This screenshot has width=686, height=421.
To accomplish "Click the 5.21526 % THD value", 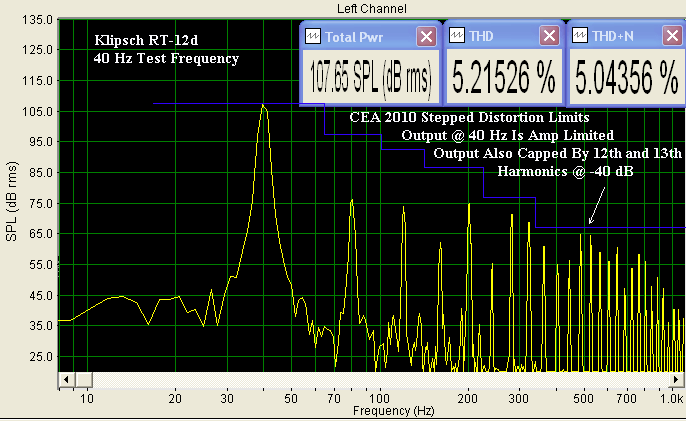I will point(504,77).
